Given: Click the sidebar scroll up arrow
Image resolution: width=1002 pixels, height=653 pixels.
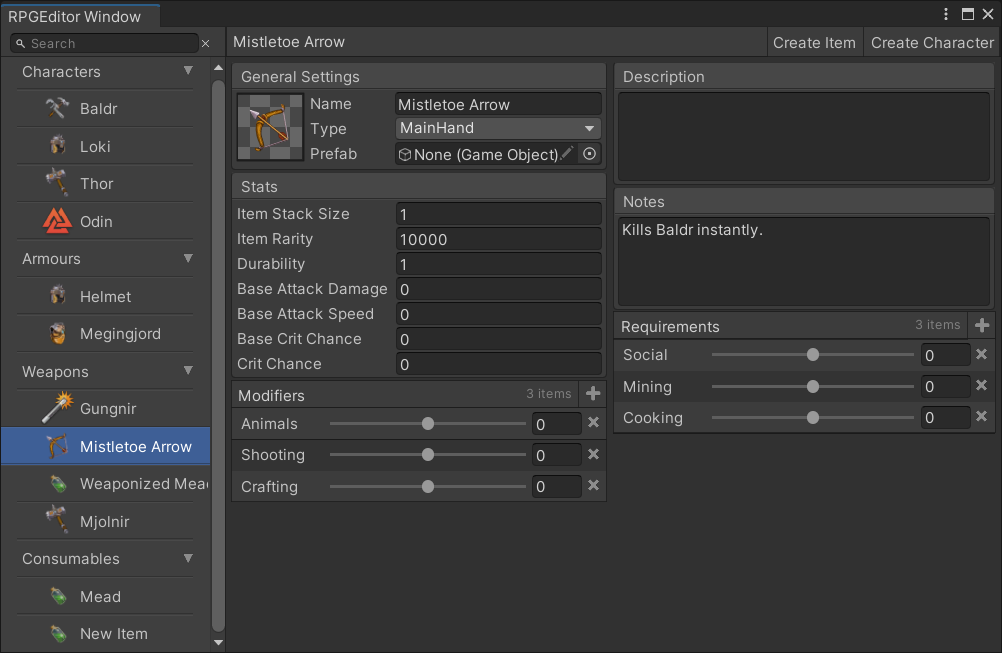Looking at the screenshot, I should pos(219,68).
